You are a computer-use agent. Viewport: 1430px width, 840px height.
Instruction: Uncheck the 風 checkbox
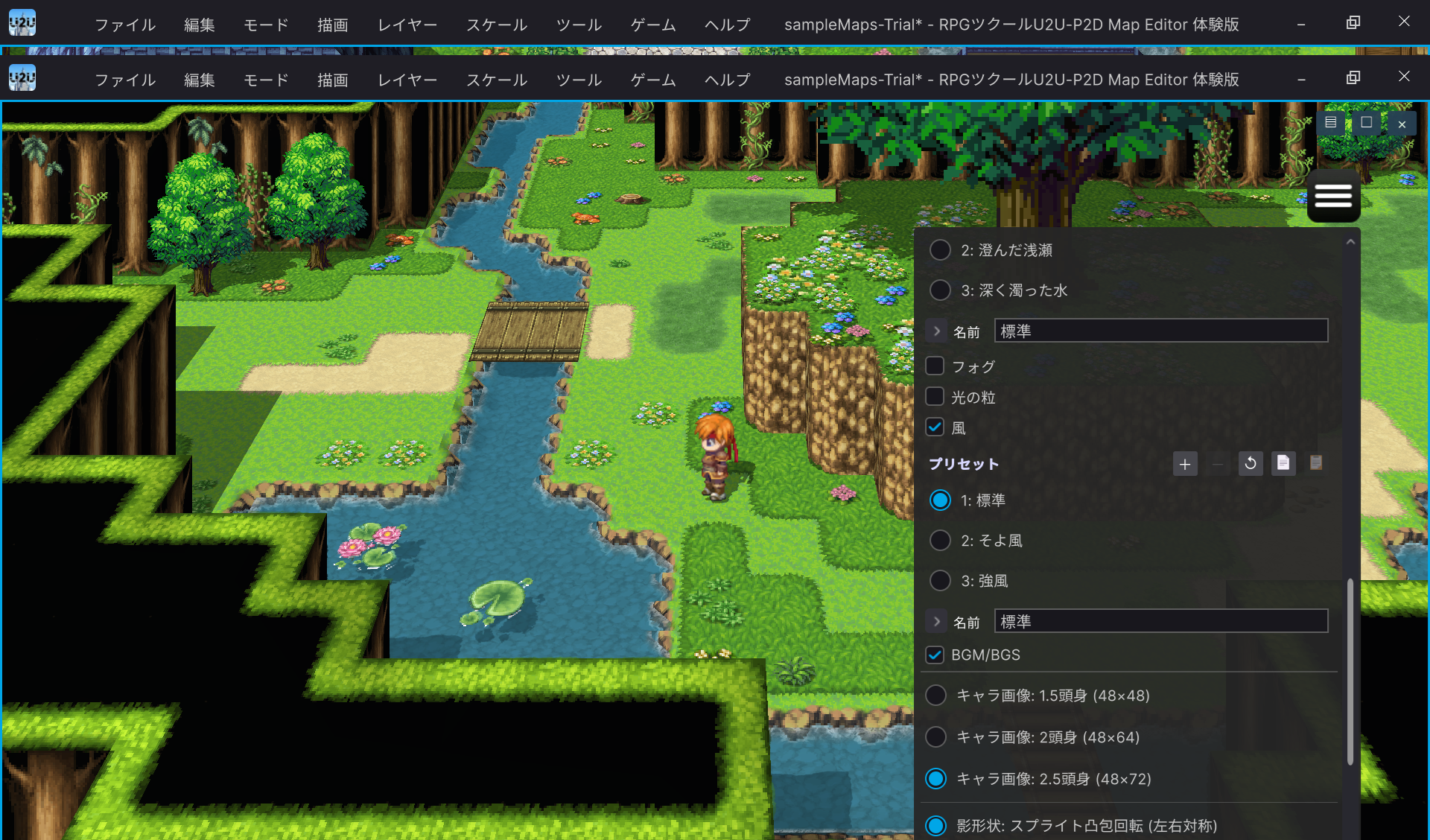935,427
